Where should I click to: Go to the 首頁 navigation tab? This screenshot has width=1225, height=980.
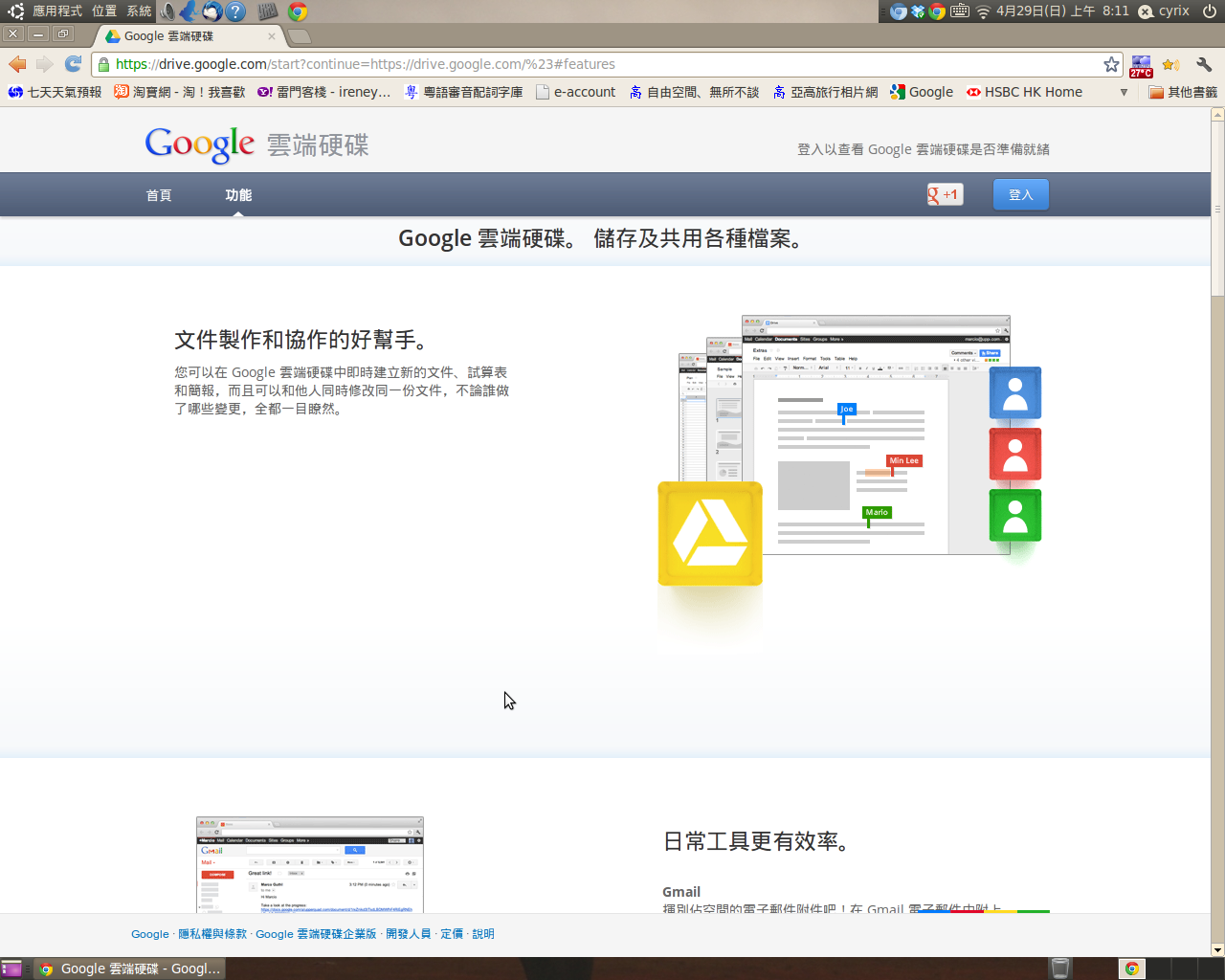coord(159,195)
